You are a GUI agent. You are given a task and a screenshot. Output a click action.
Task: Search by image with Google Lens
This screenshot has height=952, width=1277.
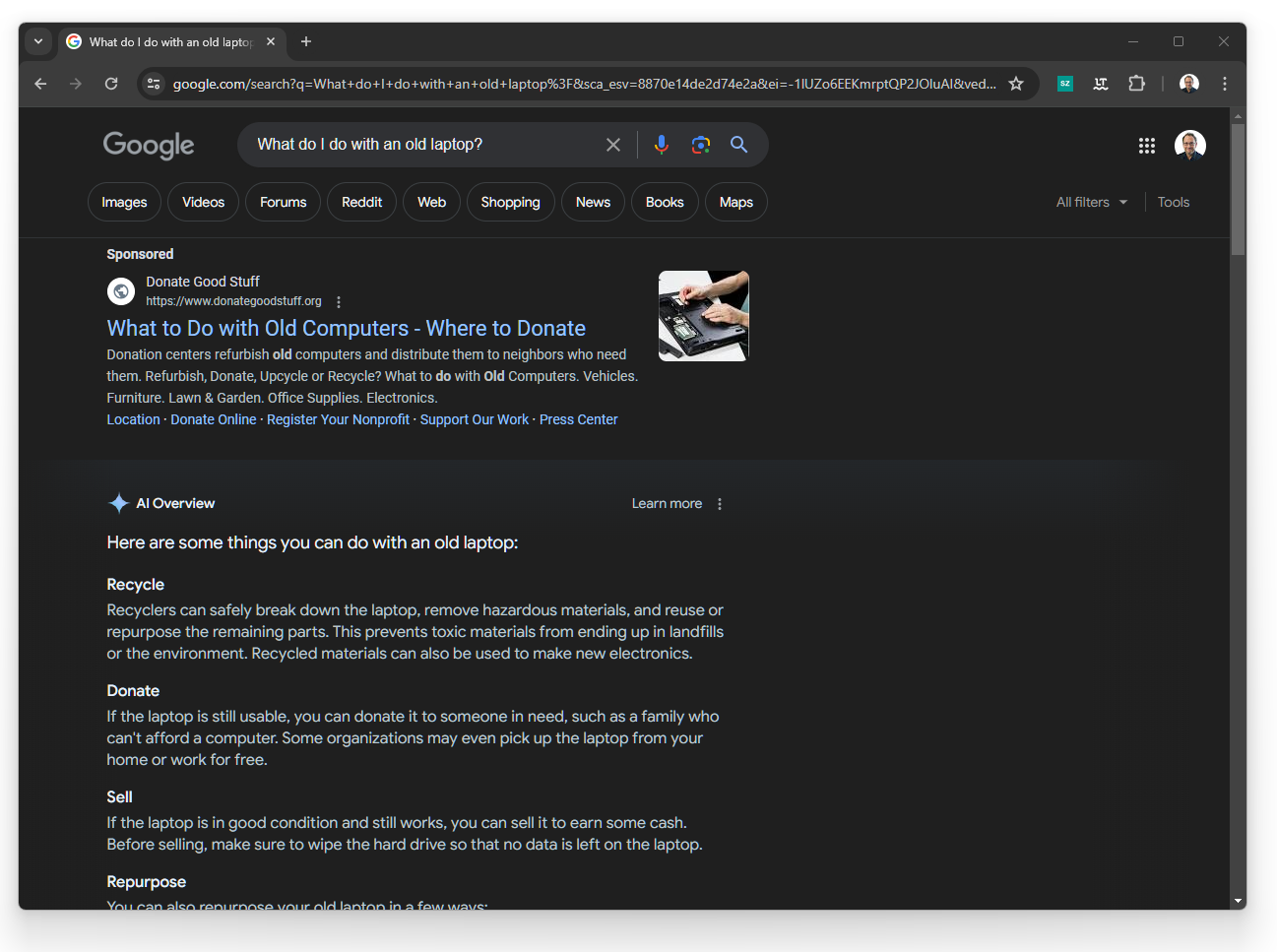(x=701, y=145)
